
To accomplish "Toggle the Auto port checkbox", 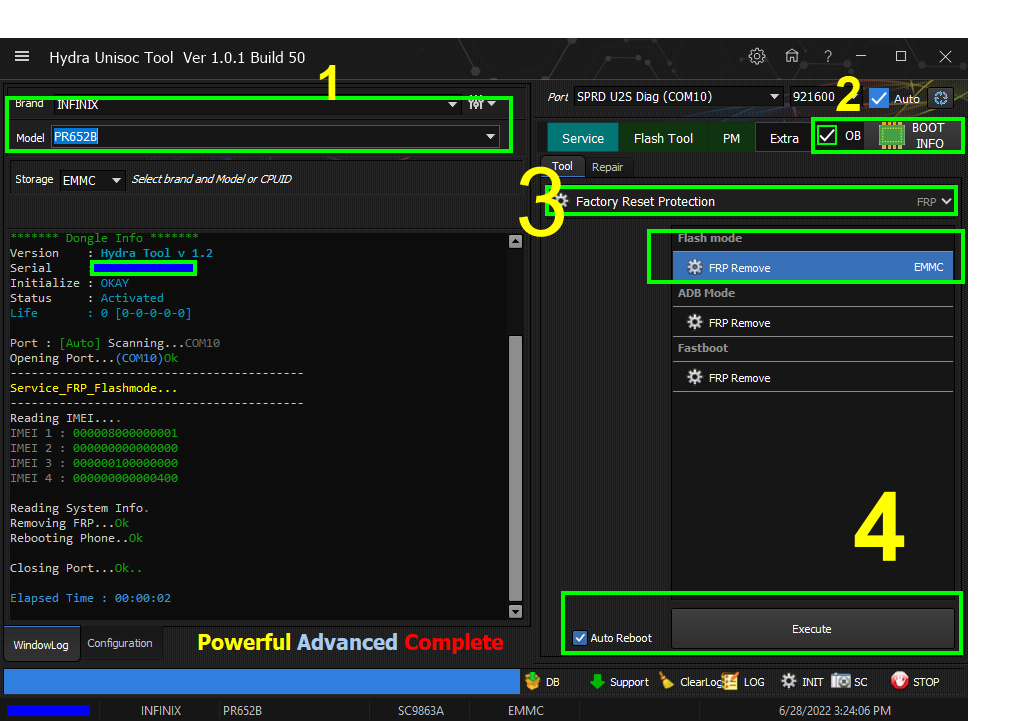I will click(879, 98).
